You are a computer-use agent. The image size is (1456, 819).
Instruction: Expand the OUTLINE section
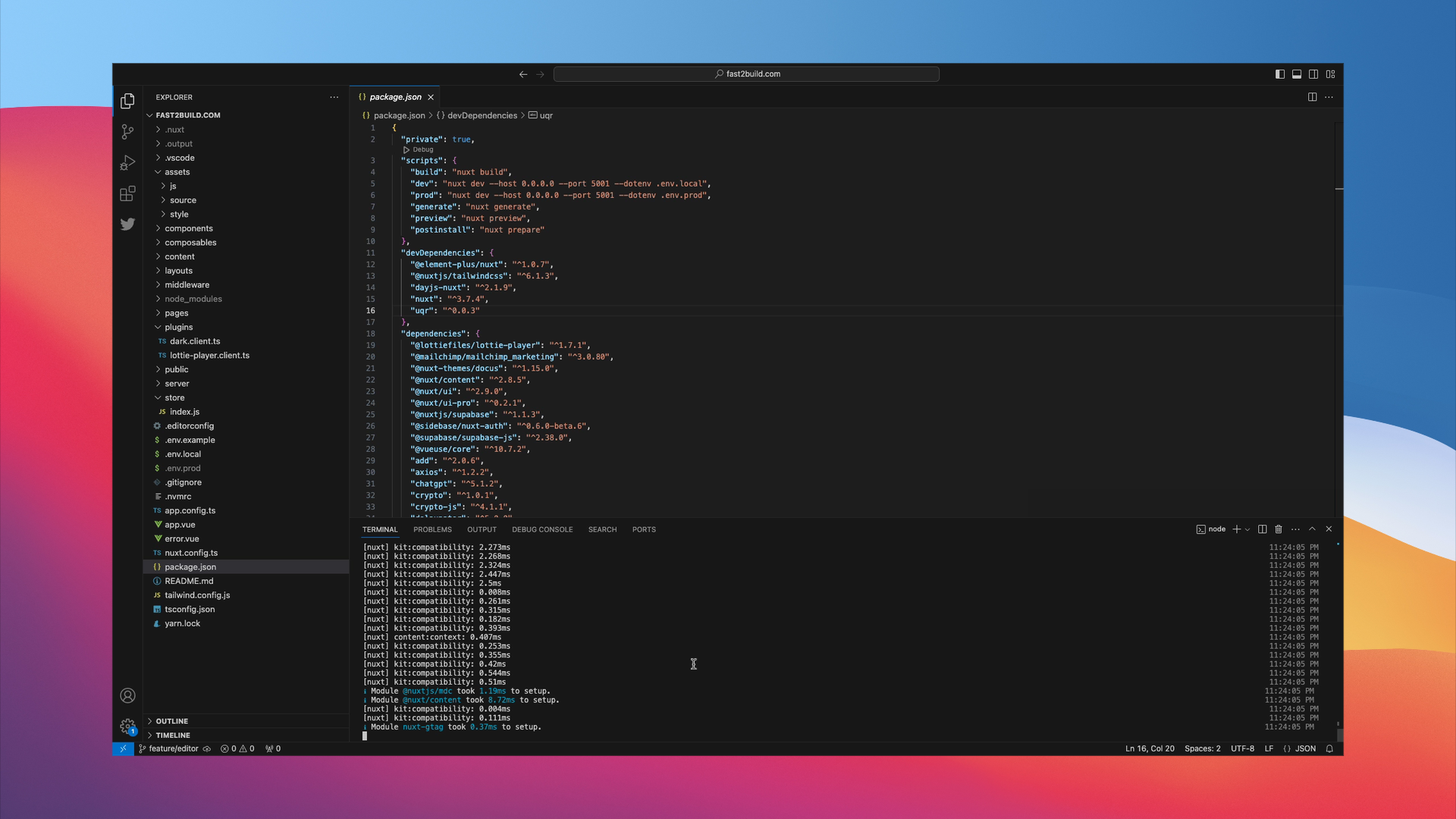(x=246, y=721)
